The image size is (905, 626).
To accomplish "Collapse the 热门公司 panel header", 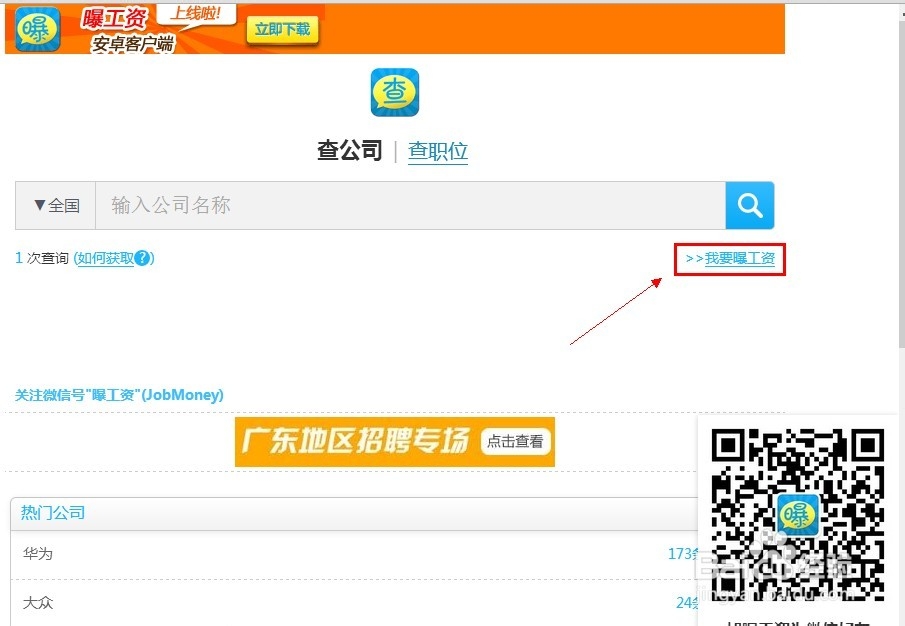I will [x=51, y=512].
